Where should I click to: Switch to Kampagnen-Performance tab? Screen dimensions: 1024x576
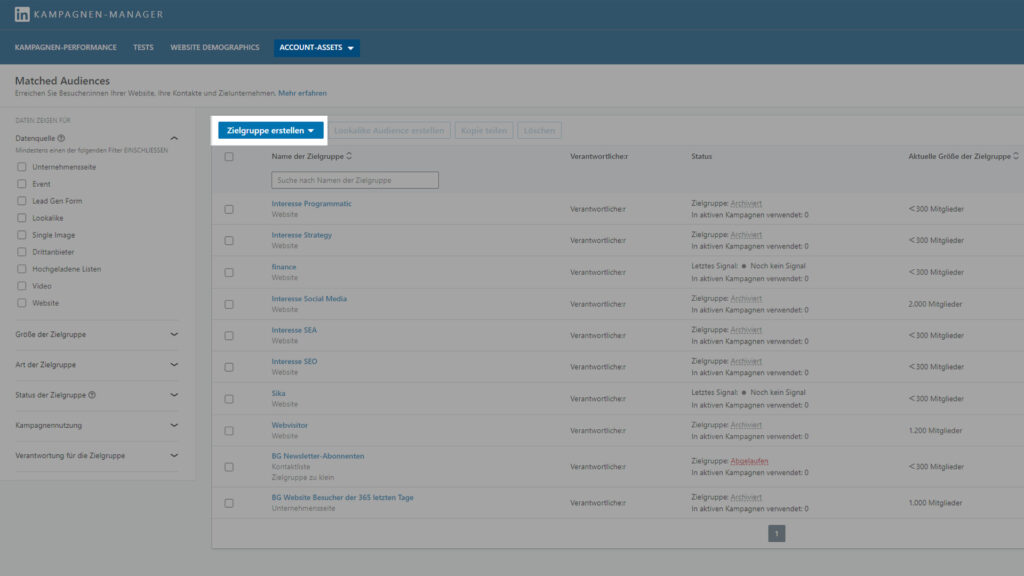tap(66, 47)
